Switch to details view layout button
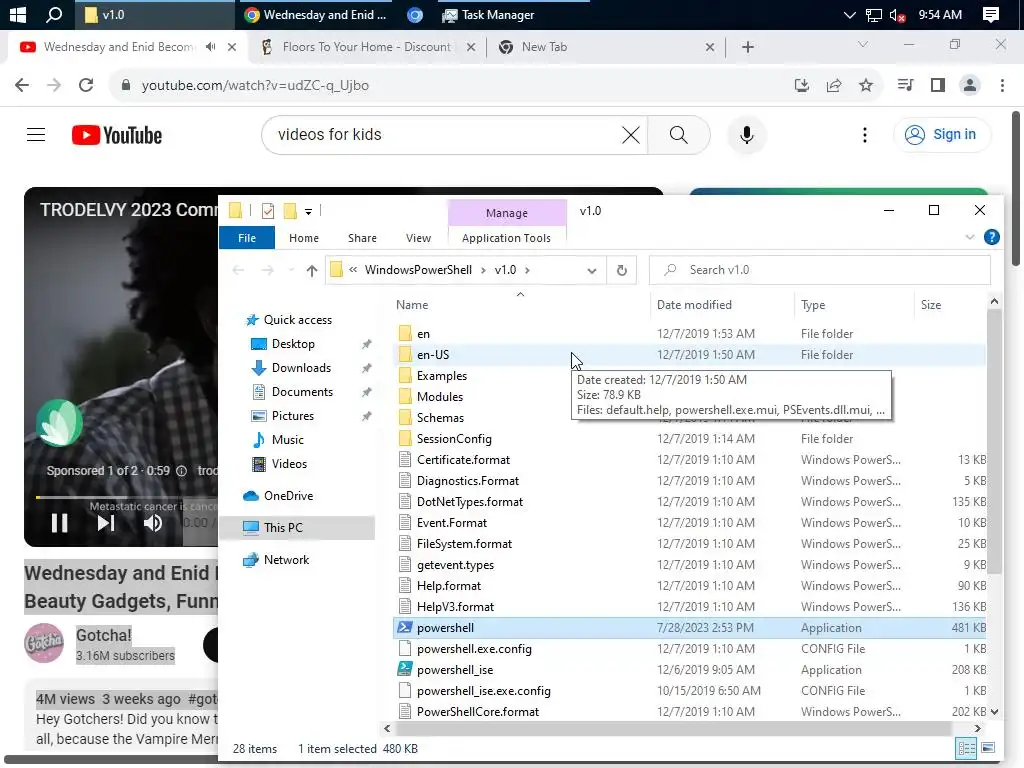 [966, 748]
